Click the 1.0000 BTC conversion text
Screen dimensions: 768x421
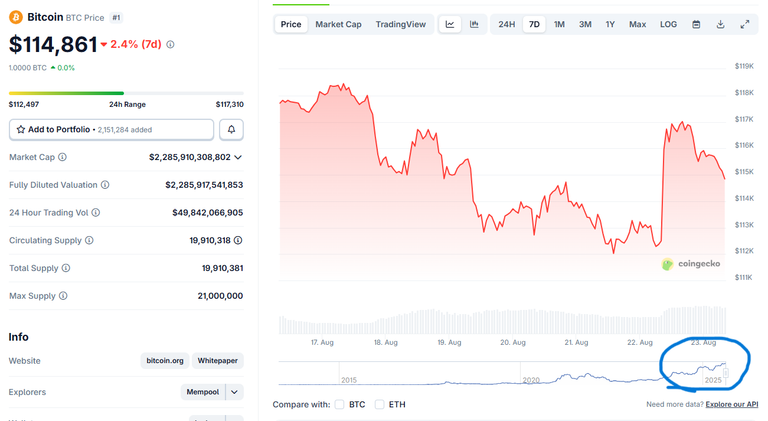tap(28, 68)
